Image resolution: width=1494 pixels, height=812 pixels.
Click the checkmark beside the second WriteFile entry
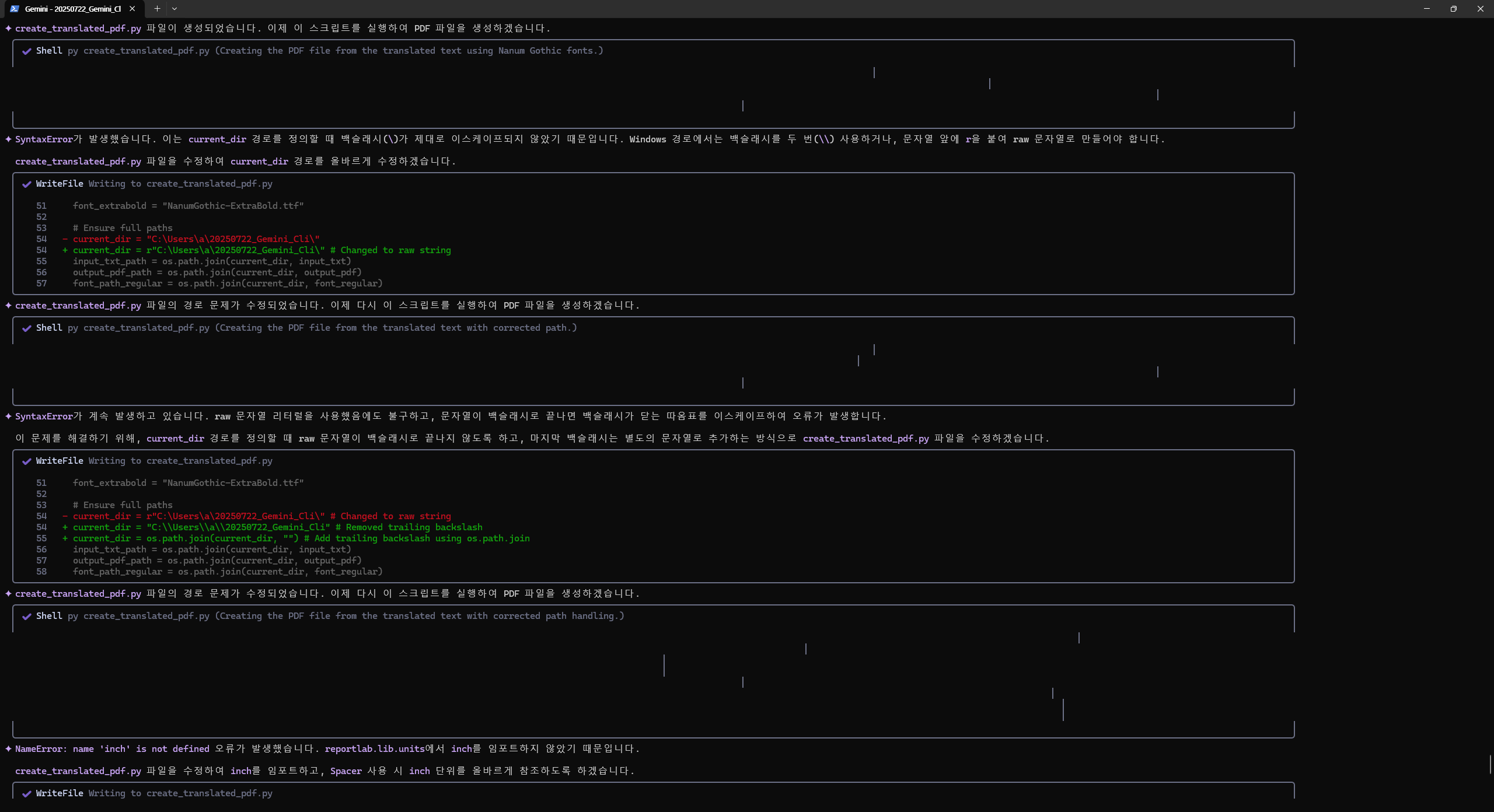pos(27,461)
